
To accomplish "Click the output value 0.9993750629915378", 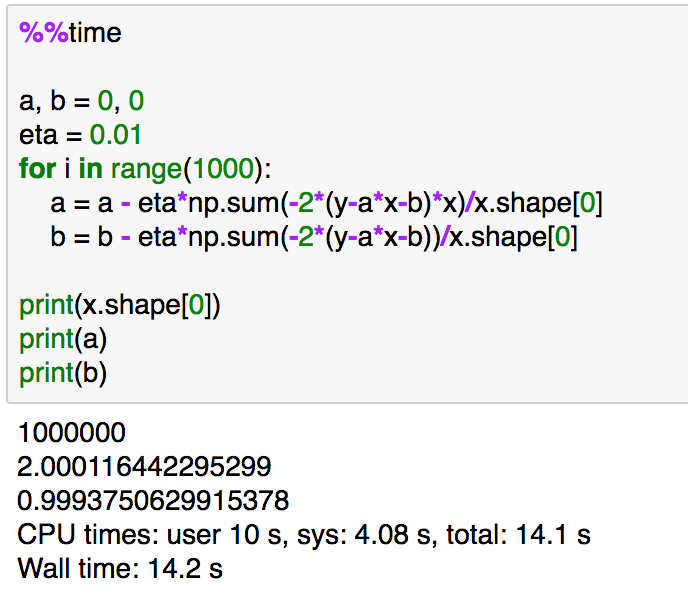I will click(x=153, y=500).
